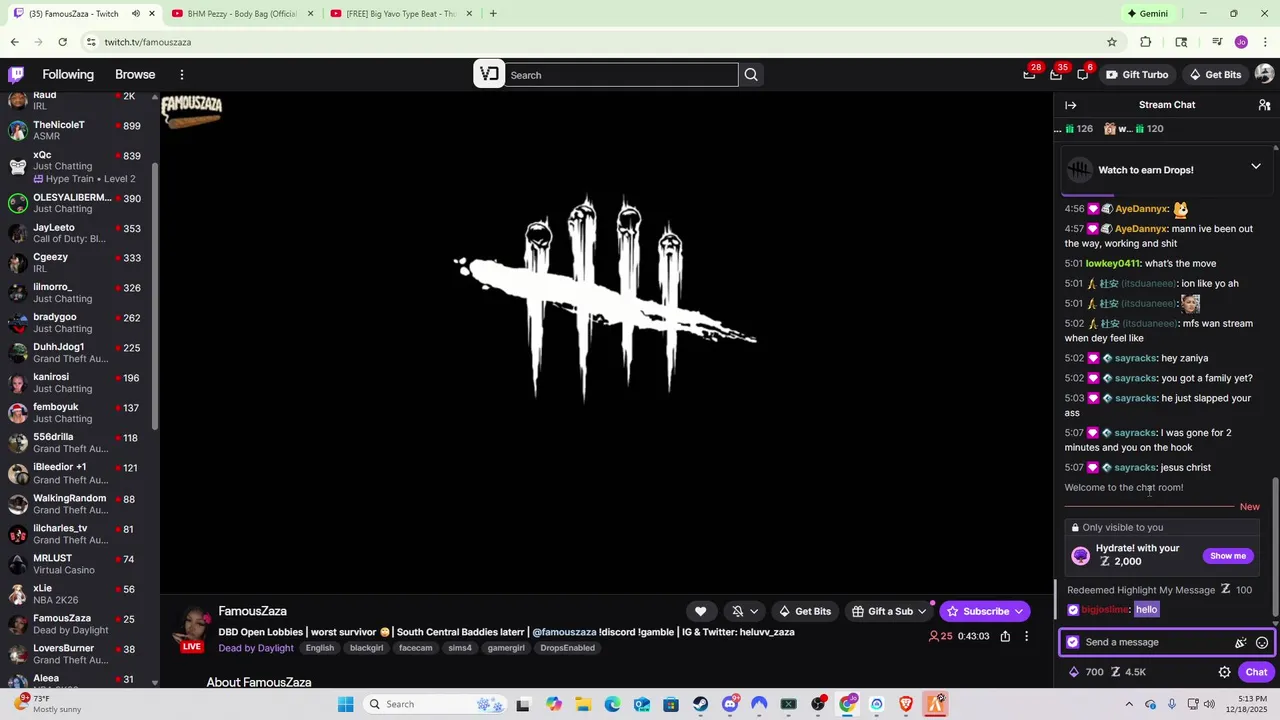1280x720 pixels.
Task: Open TheNicoleT channel in sidebar
Action: [77, 130]
